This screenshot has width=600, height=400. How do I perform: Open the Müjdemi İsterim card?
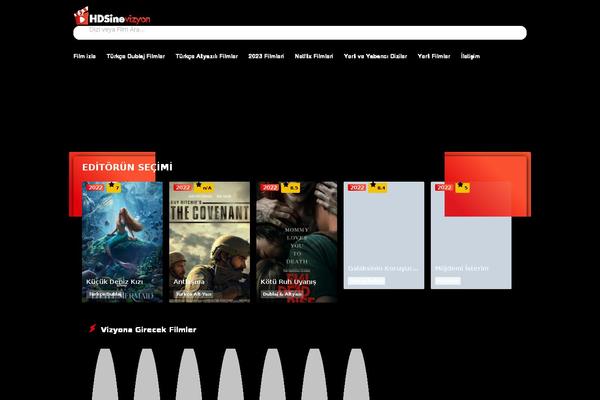(x=471, y=235)
